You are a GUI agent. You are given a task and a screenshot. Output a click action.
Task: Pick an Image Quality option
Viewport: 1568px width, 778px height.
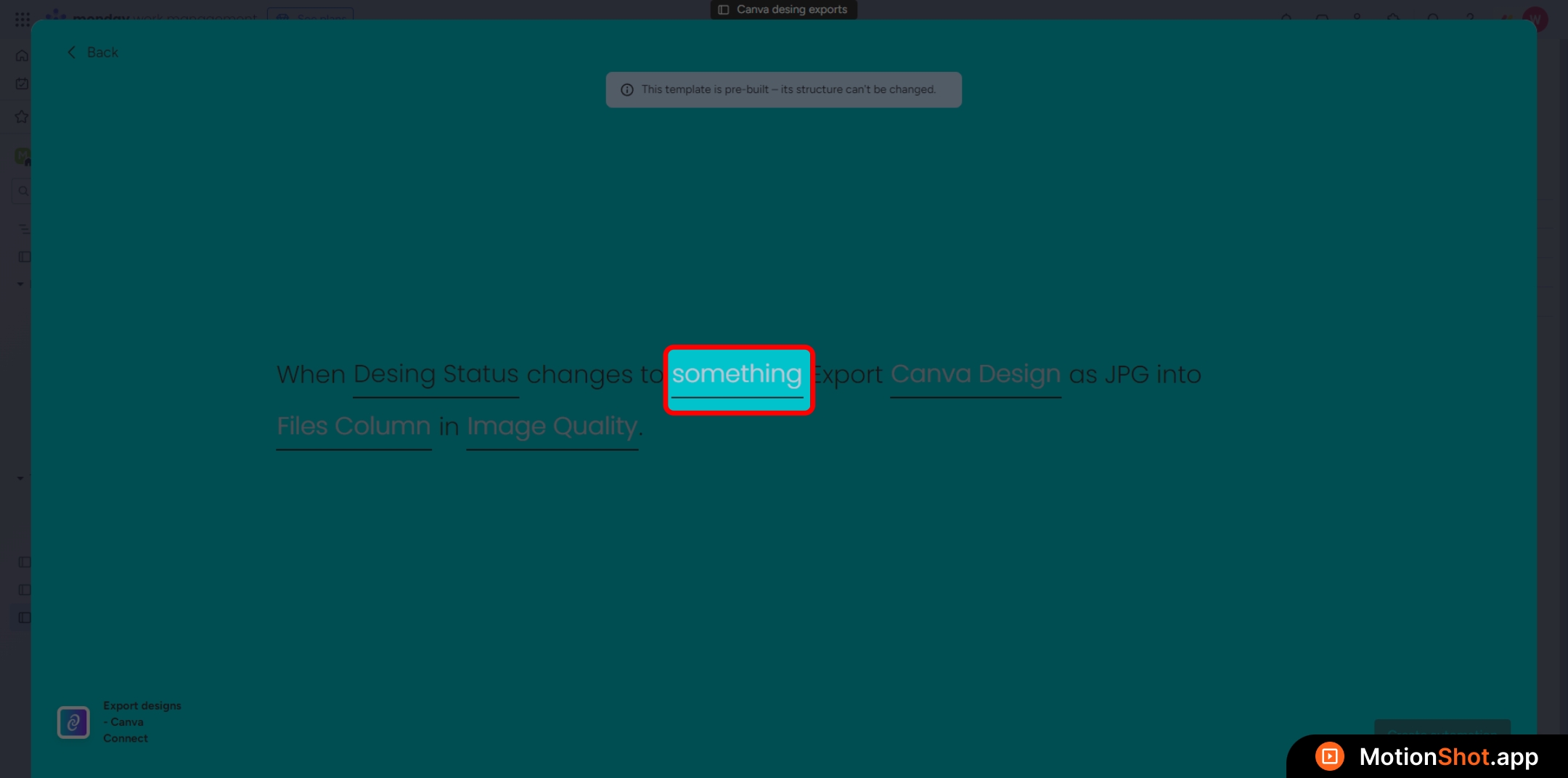pos(552,427)
